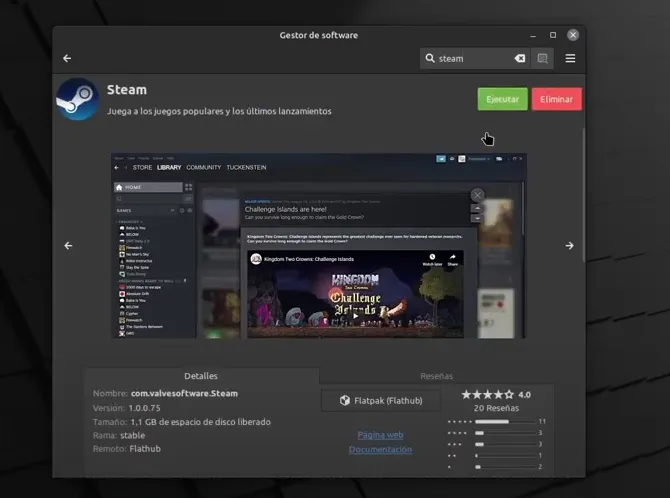The height and width of the screenshot is (498, 670).
Task: Minimize the Gestor de software window
Action: (x=533, y=35)
